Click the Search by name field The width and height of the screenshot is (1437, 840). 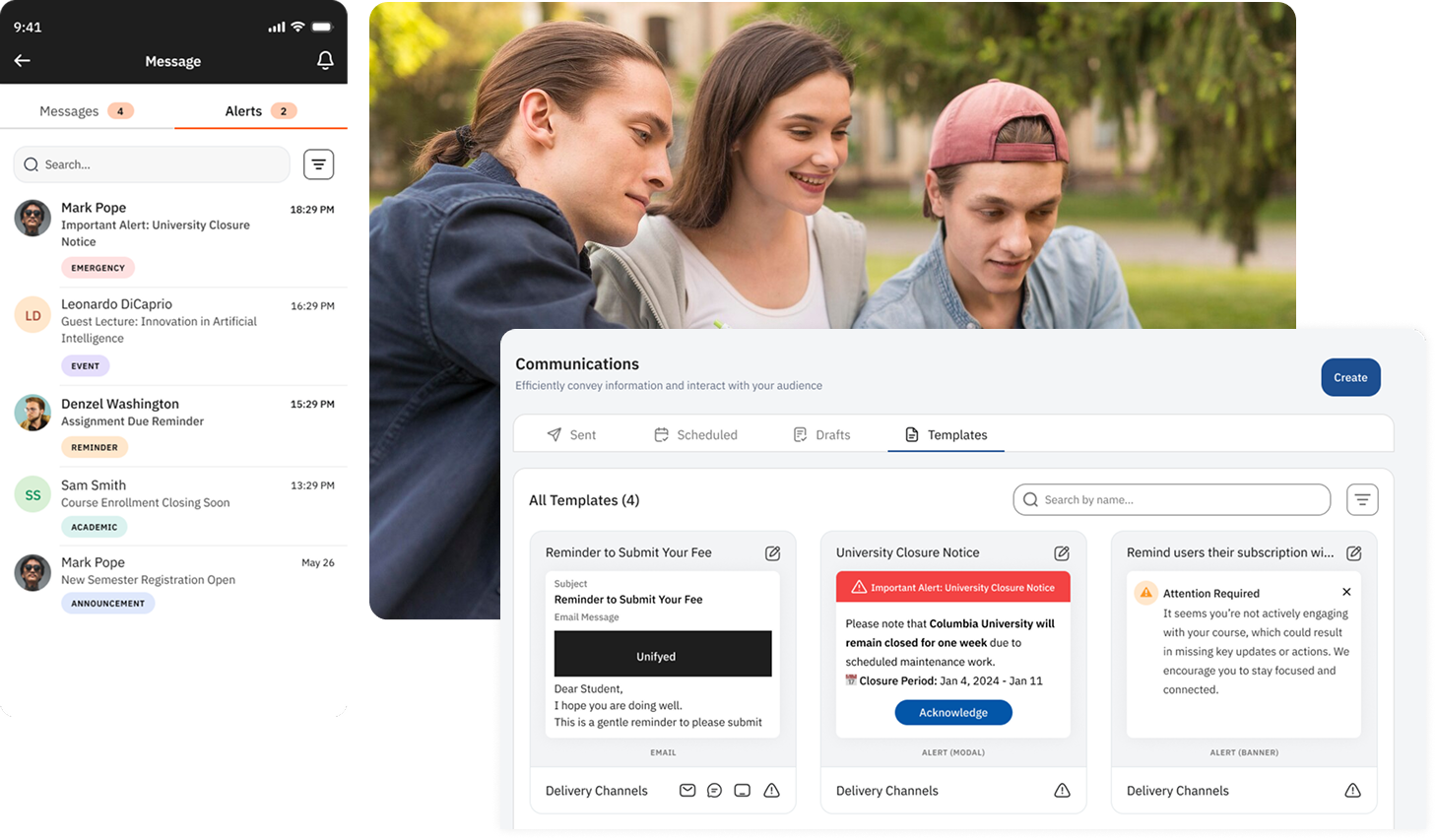pyautogui.click(x=1172, y=500)
